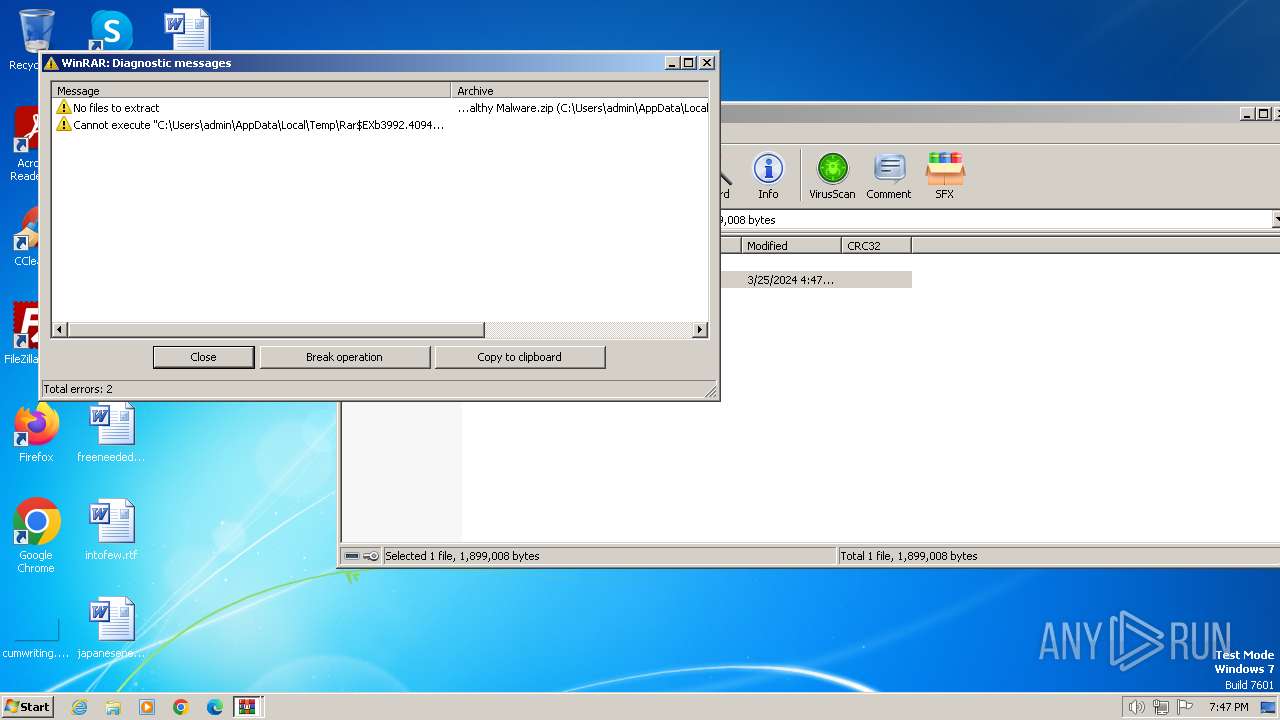
Task: Switch to WinRAR taskbar button
Action: (247, 707)
